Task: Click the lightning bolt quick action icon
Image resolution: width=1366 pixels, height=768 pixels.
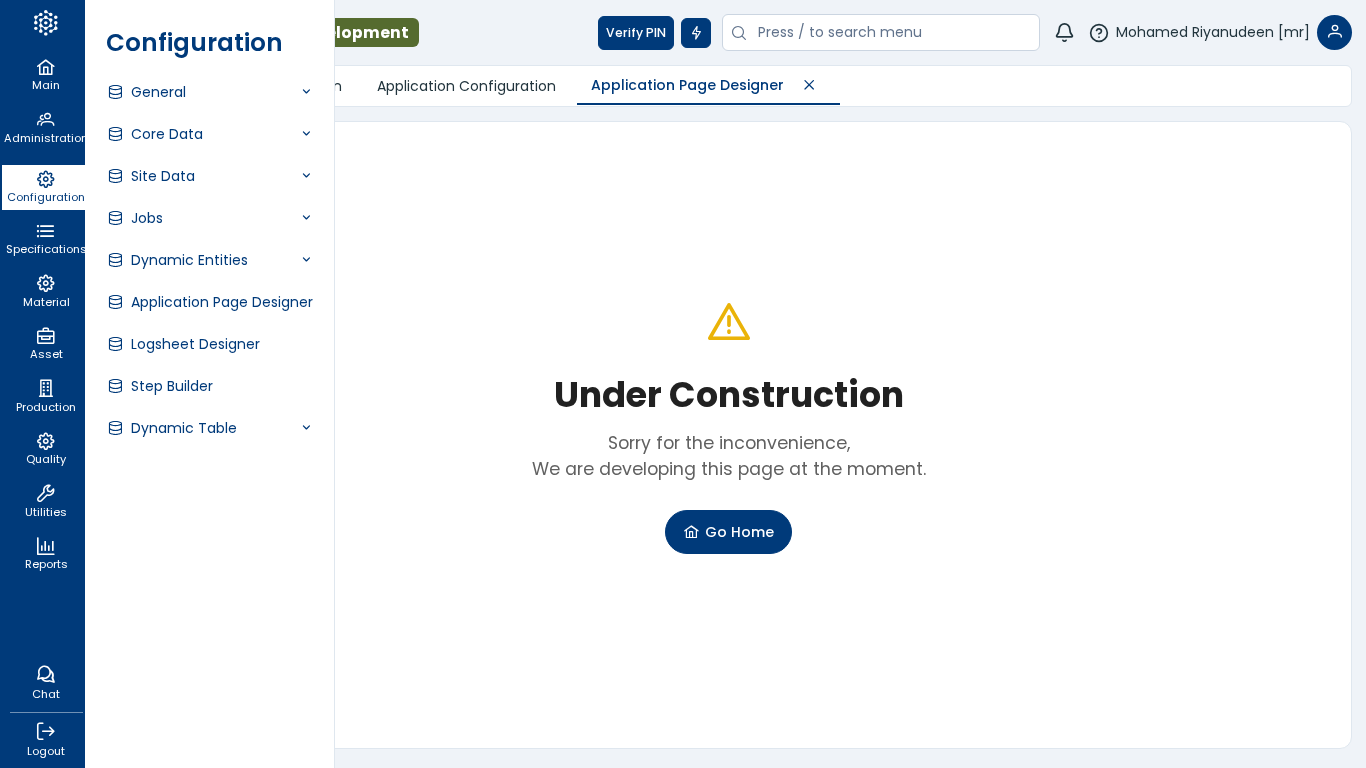Action: click(x=696, y=33)
